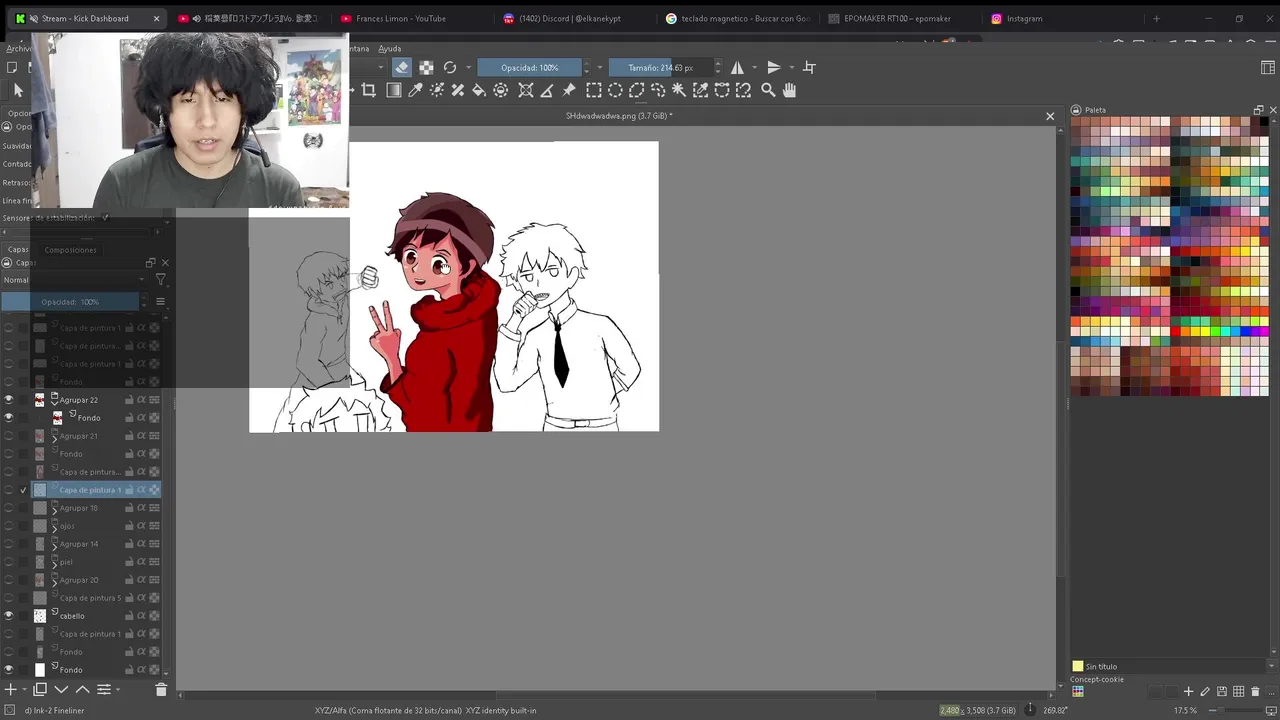This screenshot has height=720, width=1280.
Task: Switch to Frances Limon YouTube tab
Action: (x=401, y=18)
